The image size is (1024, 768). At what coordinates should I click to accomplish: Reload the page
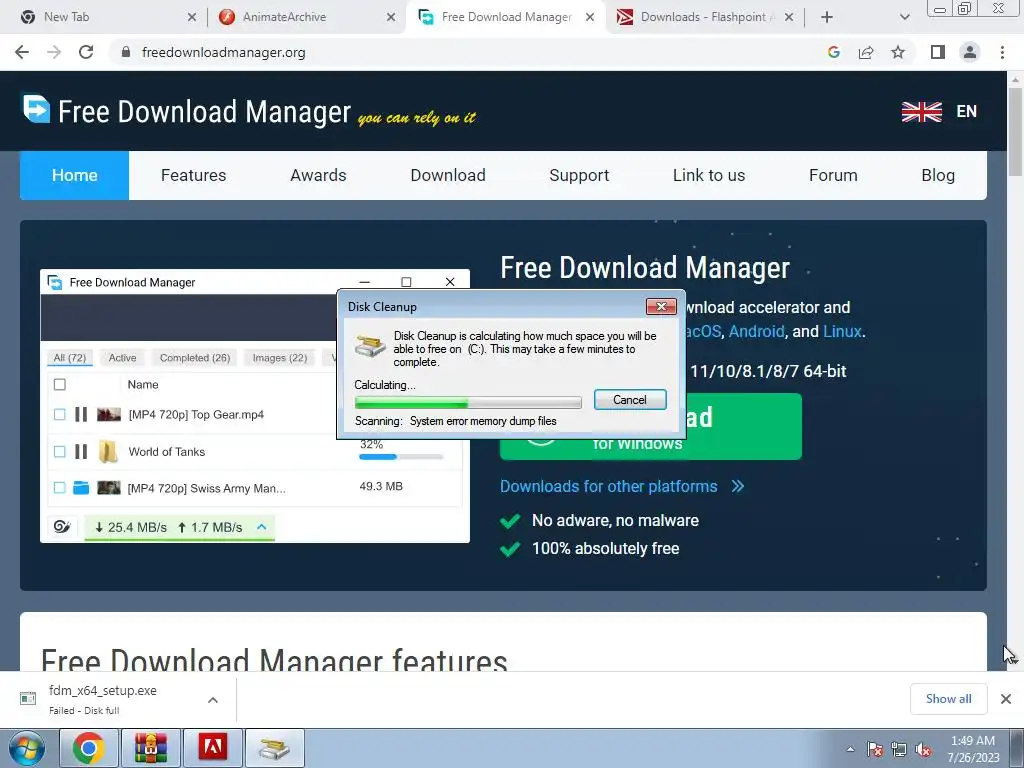(86, 52)
